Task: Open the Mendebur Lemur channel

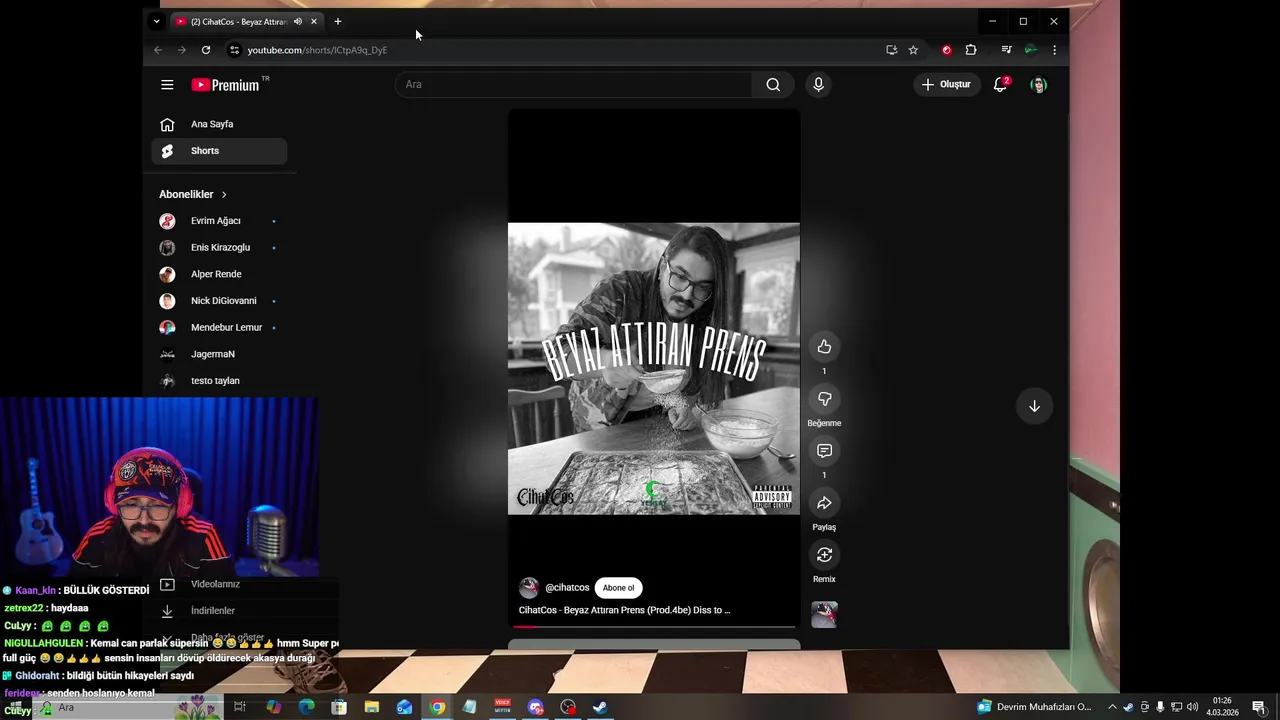Action: point(219,327)
